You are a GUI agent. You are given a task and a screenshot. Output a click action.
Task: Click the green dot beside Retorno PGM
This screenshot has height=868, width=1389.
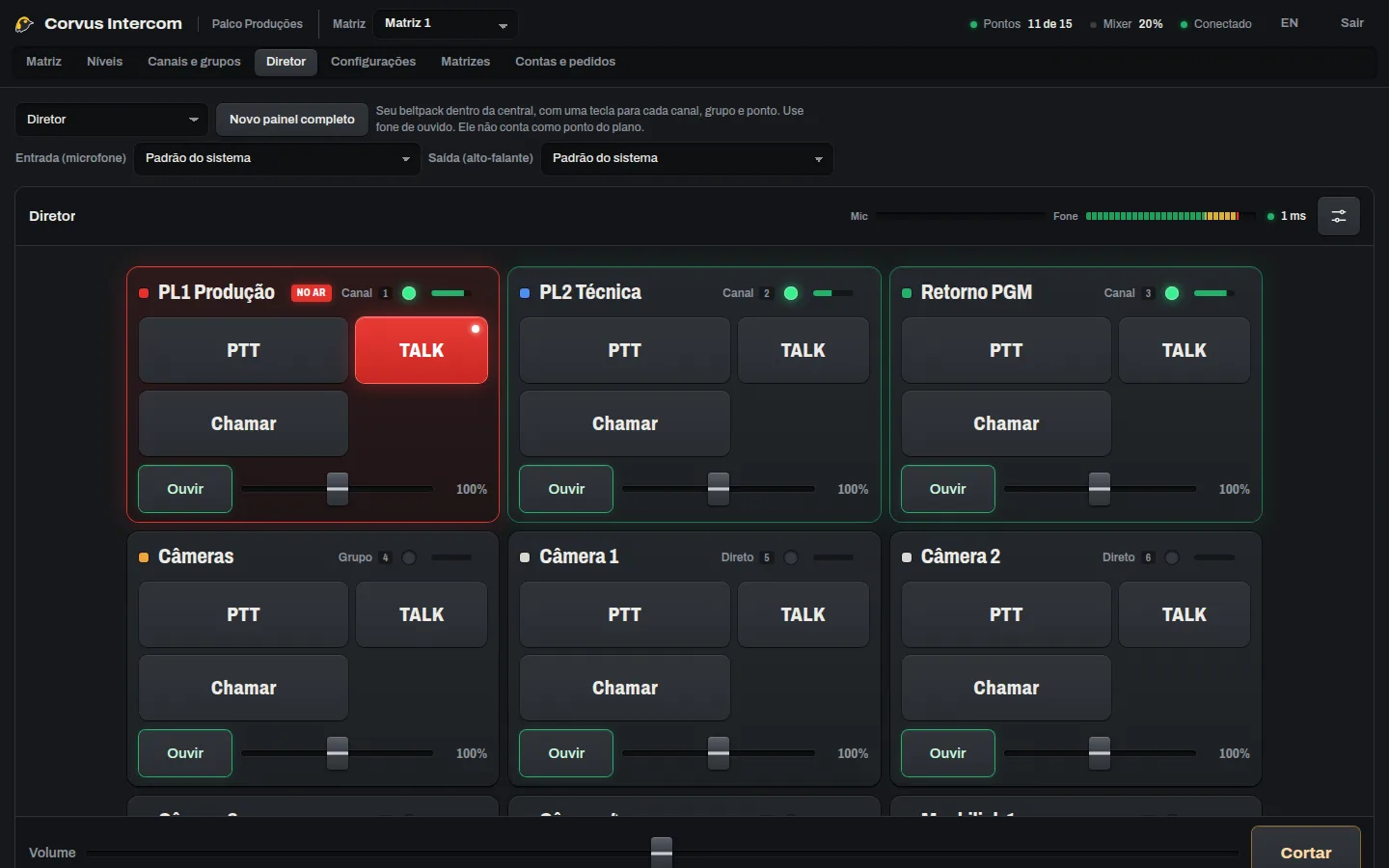coord(907,293)
